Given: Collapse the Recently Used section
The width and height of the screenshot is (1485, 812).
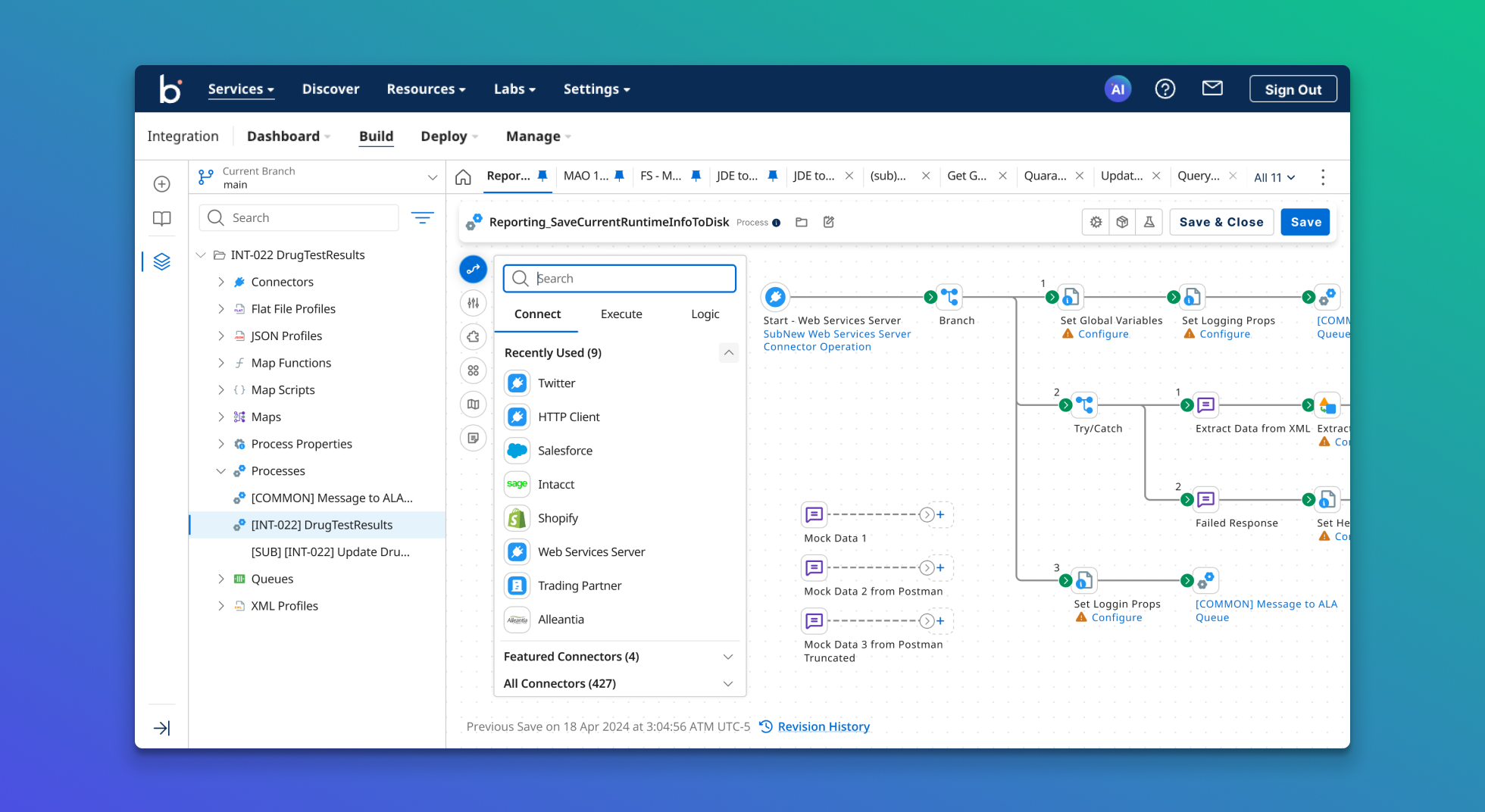Looking at the screenshot, I should (728, 353).
